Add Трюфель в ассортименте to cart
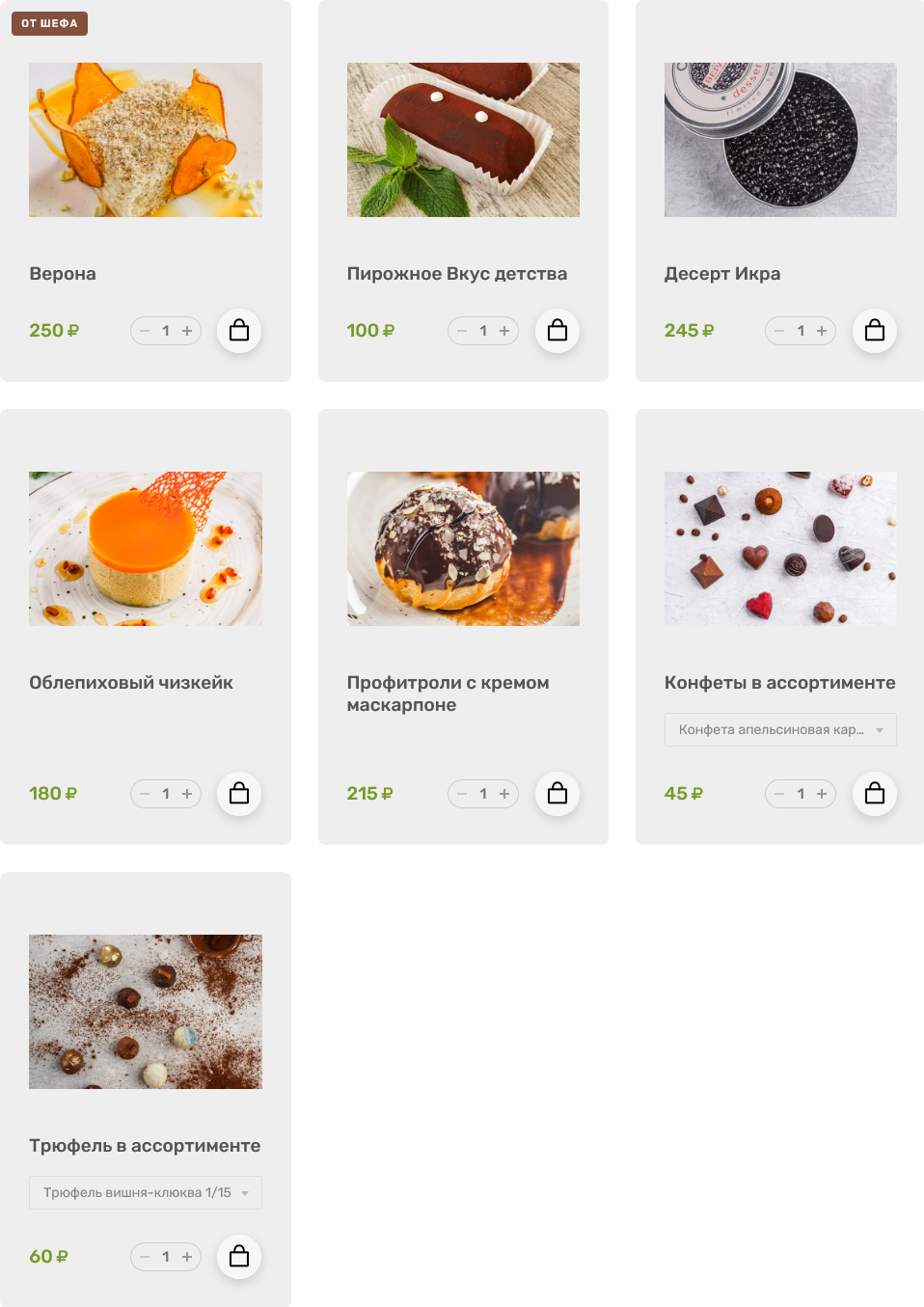This screenshot has width=924, height=1307. (239, 1257)
